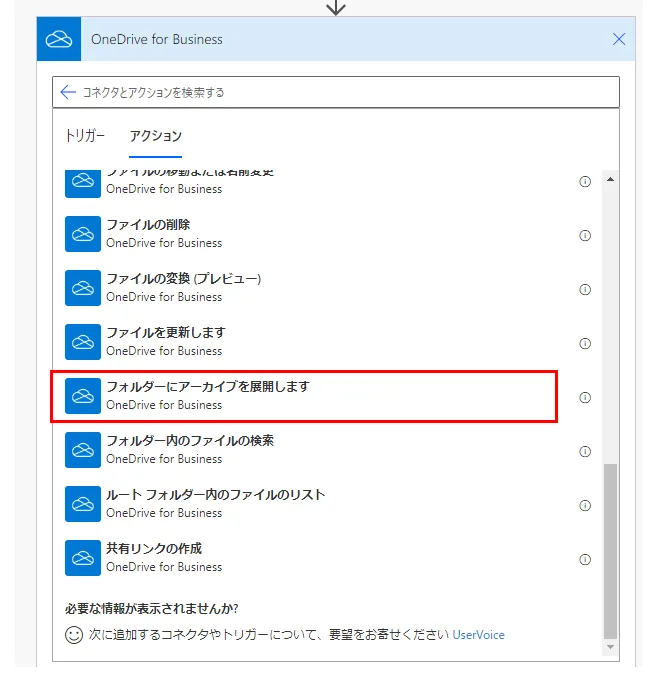Focus the コネクタとアクションを検索する search field

[x=336, y=92]
